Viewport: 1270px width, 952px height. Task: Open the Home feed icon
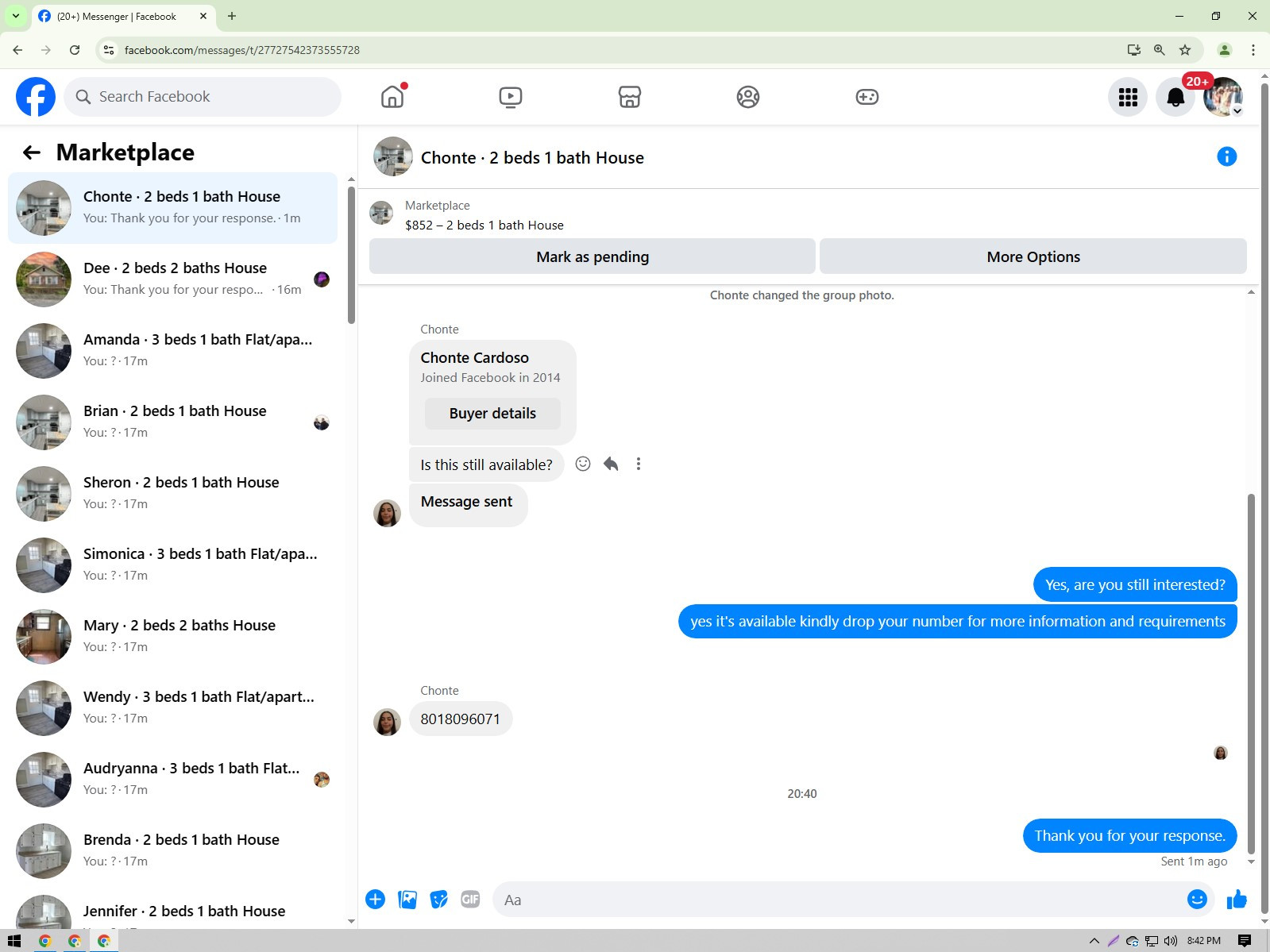pyautogui.click(x=392, y=97)
